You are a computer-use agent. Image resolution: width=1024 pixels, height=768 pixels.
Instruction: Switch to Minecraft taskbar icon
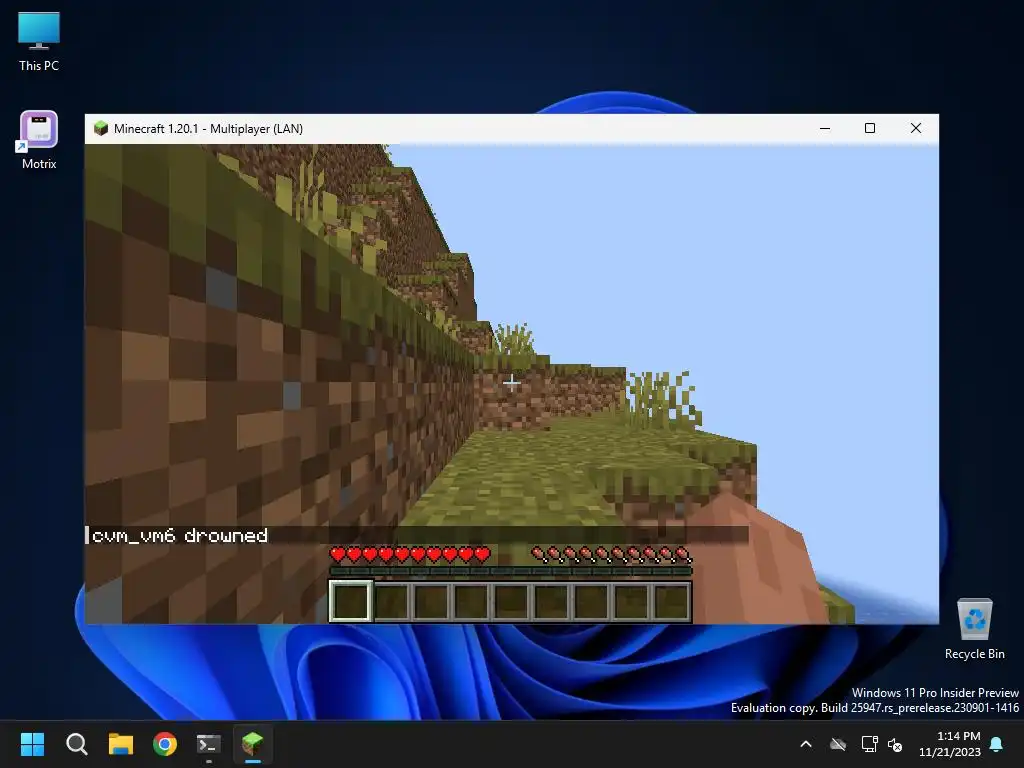(x=253, y=744)
